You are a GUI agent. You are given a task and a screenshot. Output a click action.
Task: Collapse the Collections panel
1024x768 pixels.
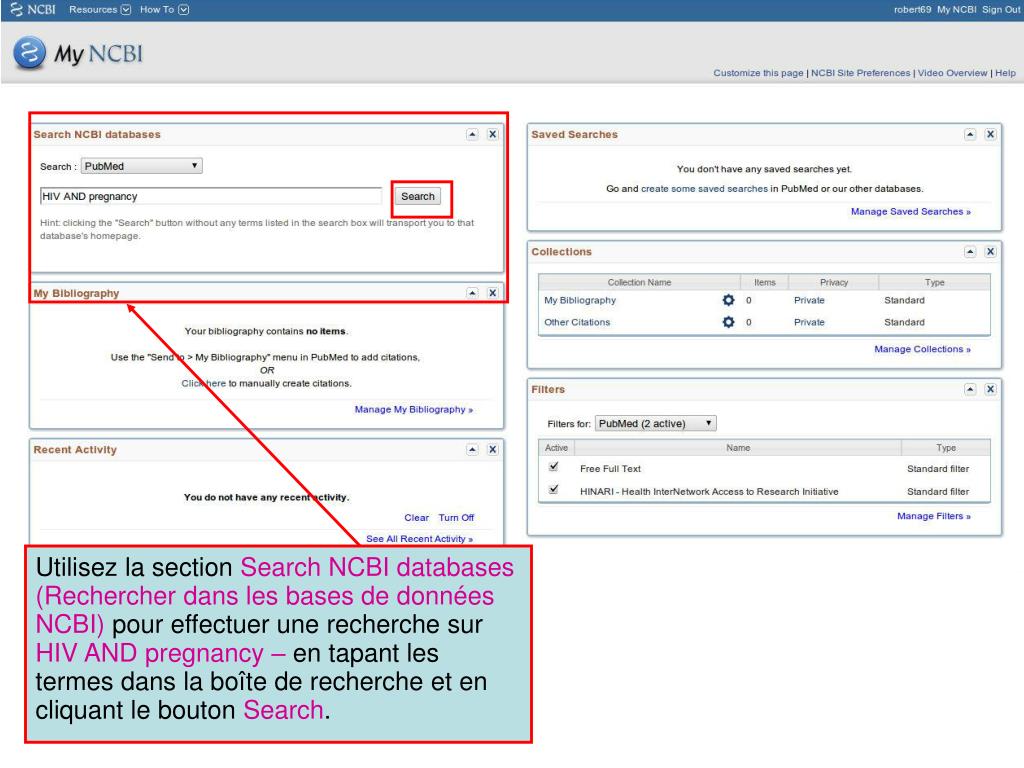pyautogui.click(x=970, y=251)
